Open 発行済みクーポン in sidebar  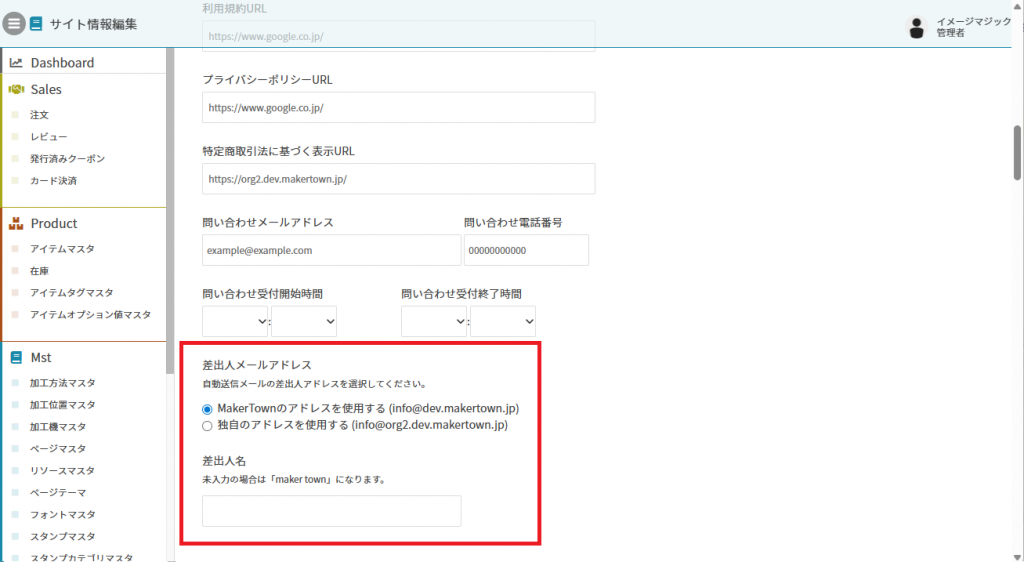point(67,159)
